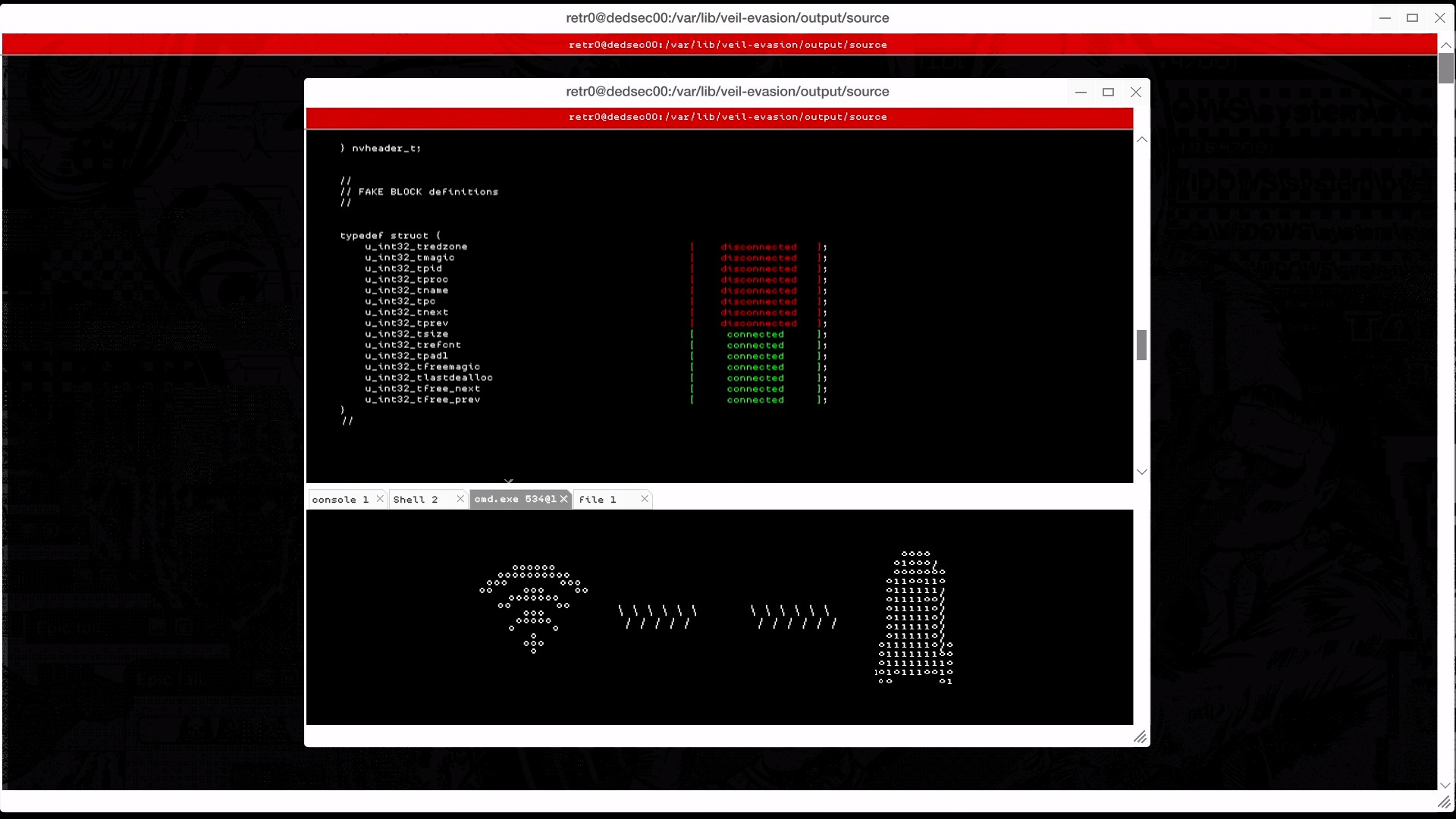Click the outer window scrollbar thumb
Image resolution: width=1456 pixels, height=819 pixels.
(1445, 68)
